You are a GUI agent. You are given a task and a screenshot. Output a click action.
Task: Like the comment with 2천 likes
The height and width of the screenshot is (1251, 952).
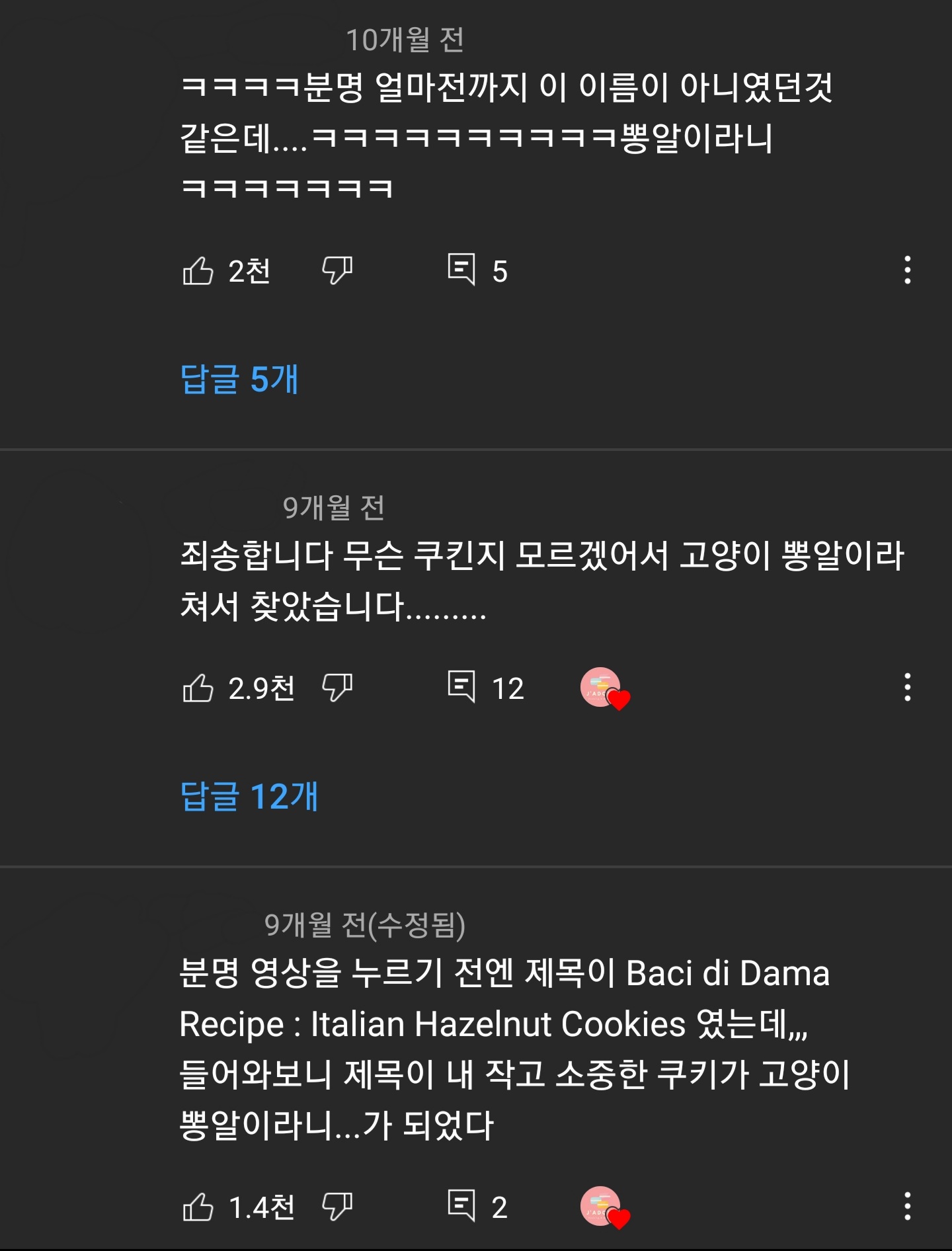pyautogui.click(x=198, y=270)
